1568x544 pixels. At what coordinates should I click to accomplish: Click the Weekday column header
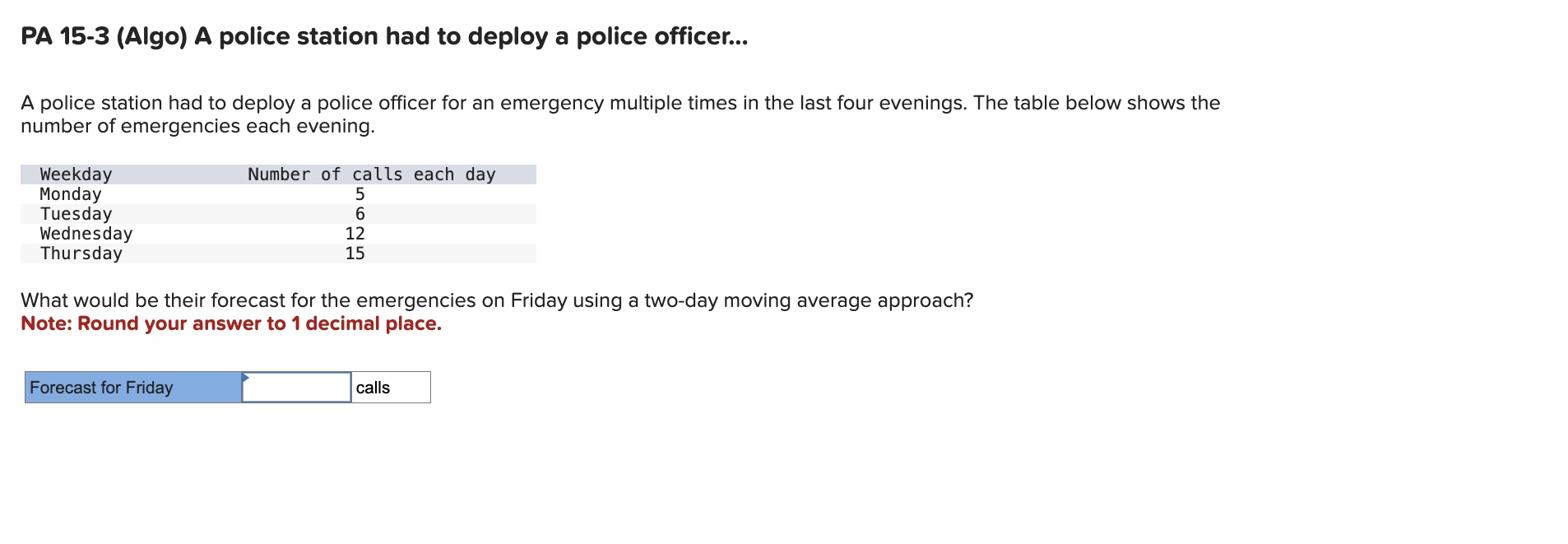tap(75, 174)
